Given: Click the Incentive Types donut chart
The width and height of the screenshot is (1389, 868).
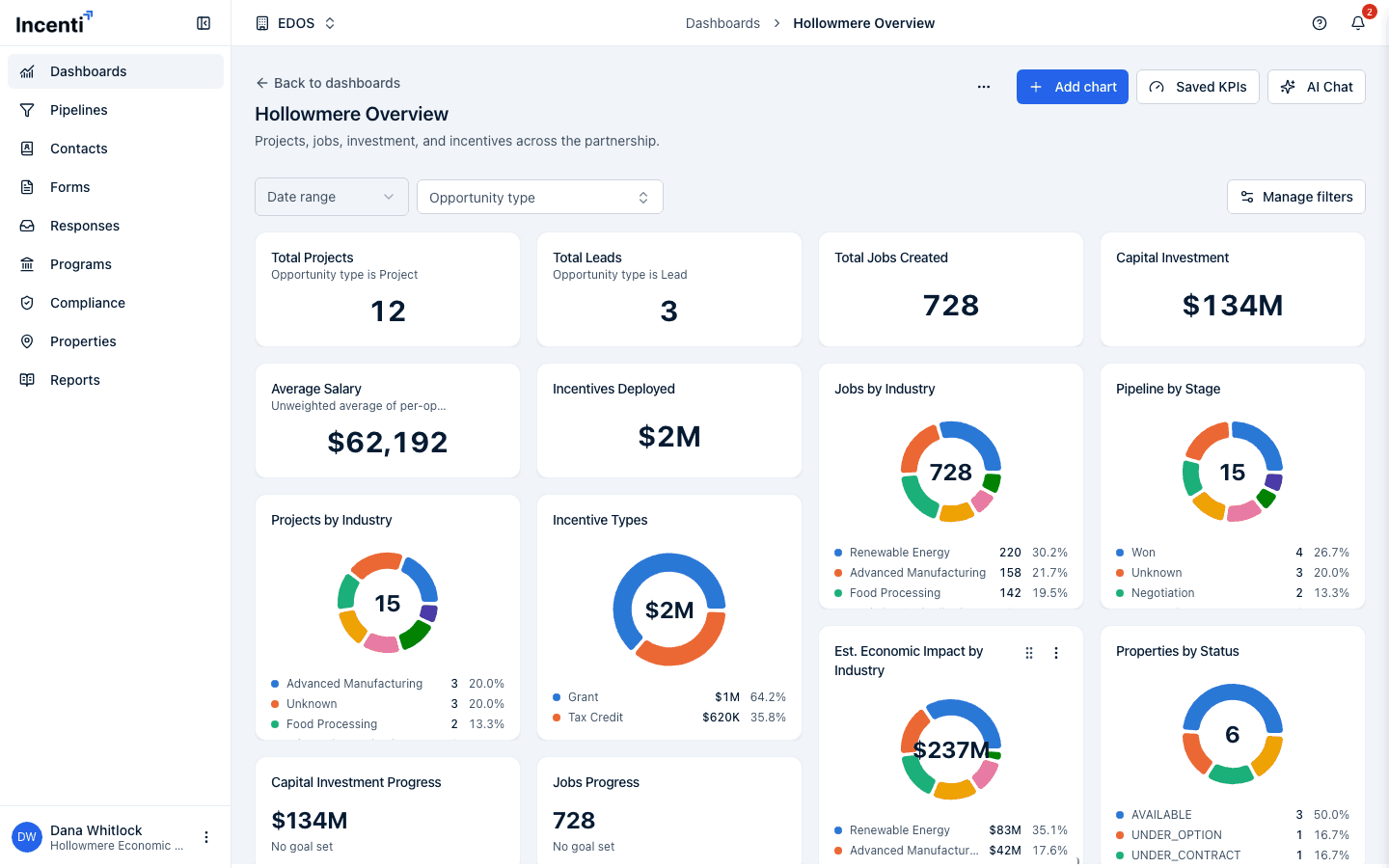Looking at the screenshot, I should tap(669, 610).
